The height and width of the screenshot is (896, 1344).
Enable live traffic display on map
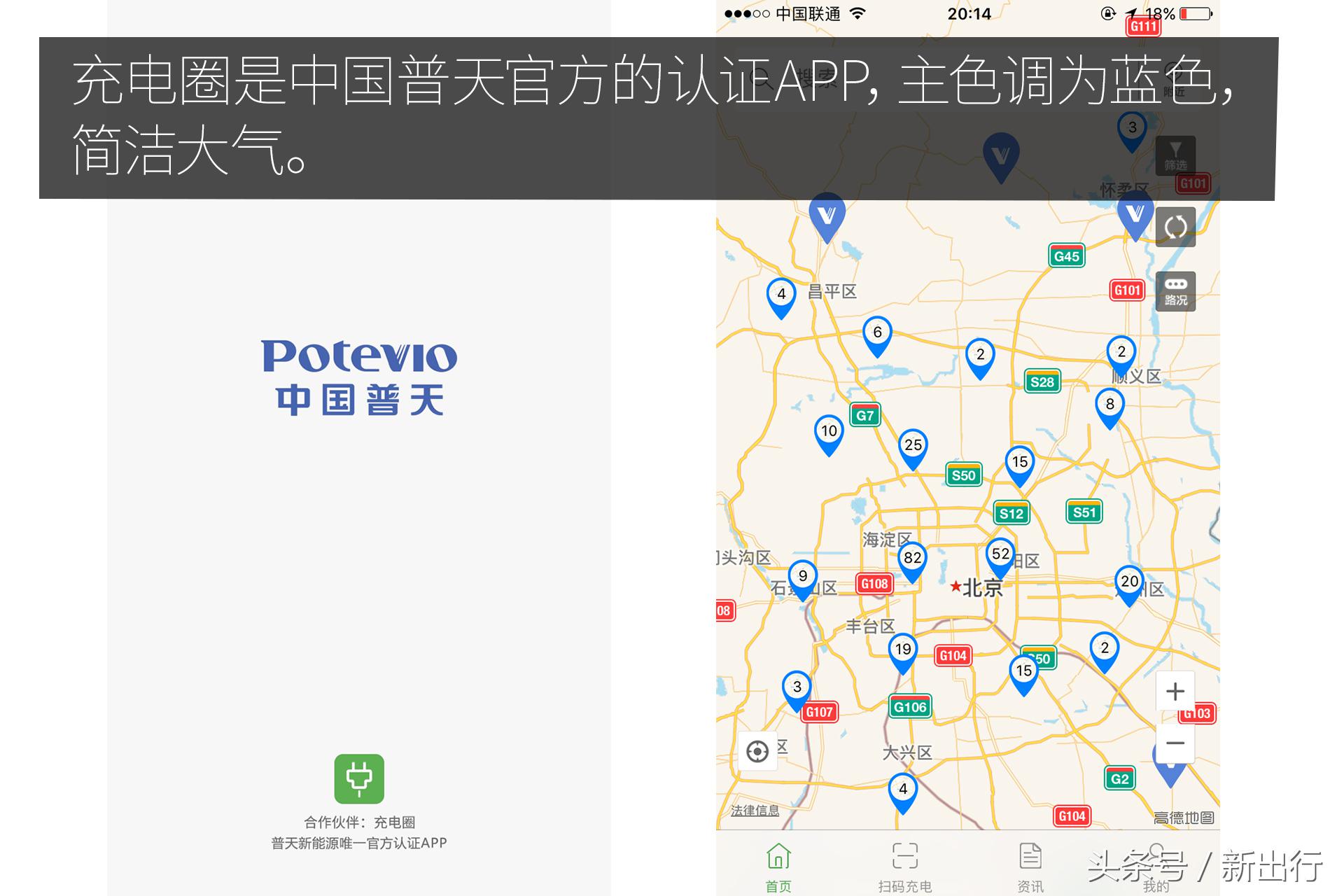(x=1175, y=290)
